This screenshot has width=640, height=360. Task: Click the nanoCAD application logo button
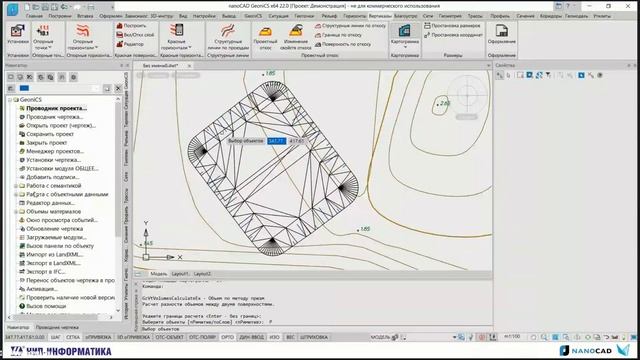[13, 9]
